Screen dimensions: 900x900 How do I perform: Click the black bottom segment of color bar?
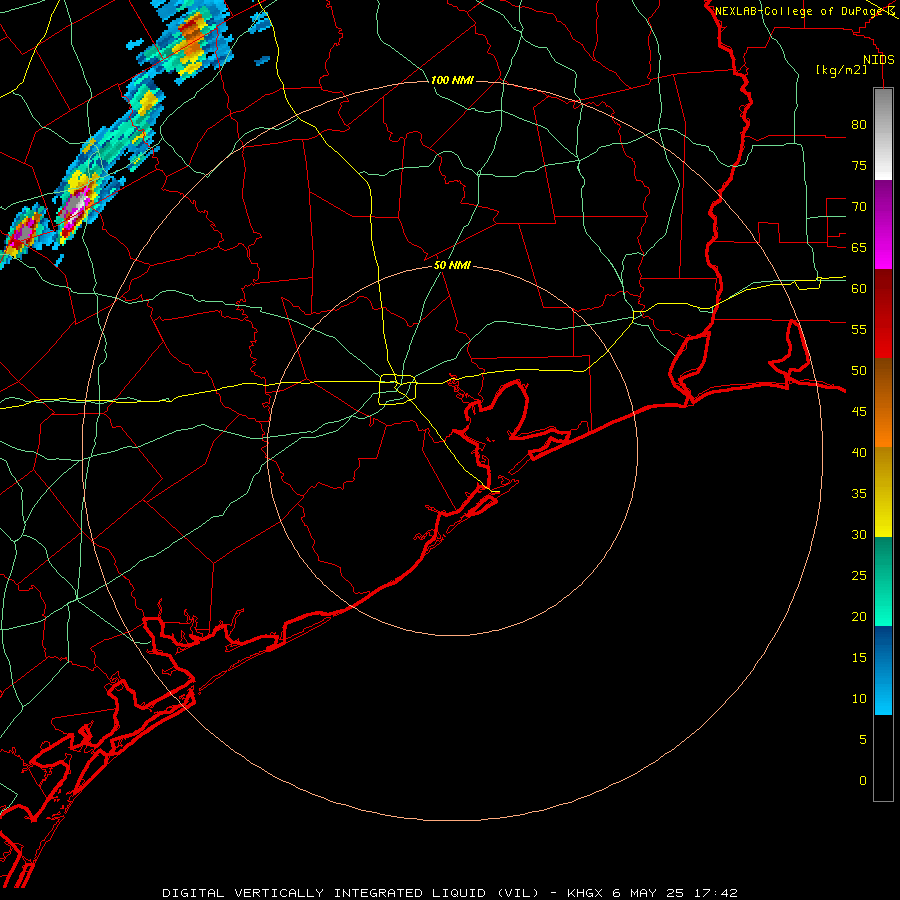pos(883,758)
